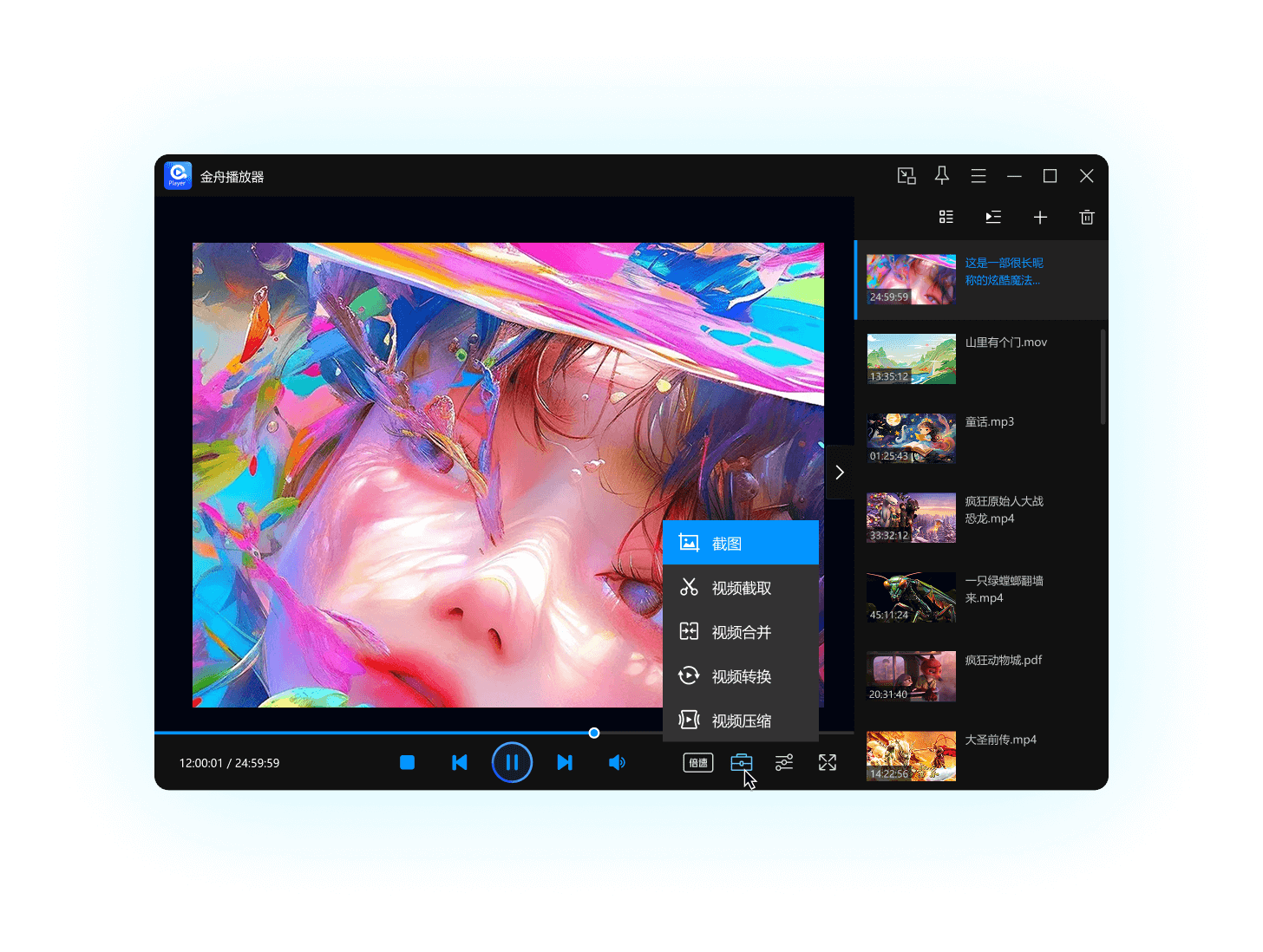The height and width of the screenshot is (952, 1263).
Task: Open 视频转换 video convert option
Action: click(740, 676)
